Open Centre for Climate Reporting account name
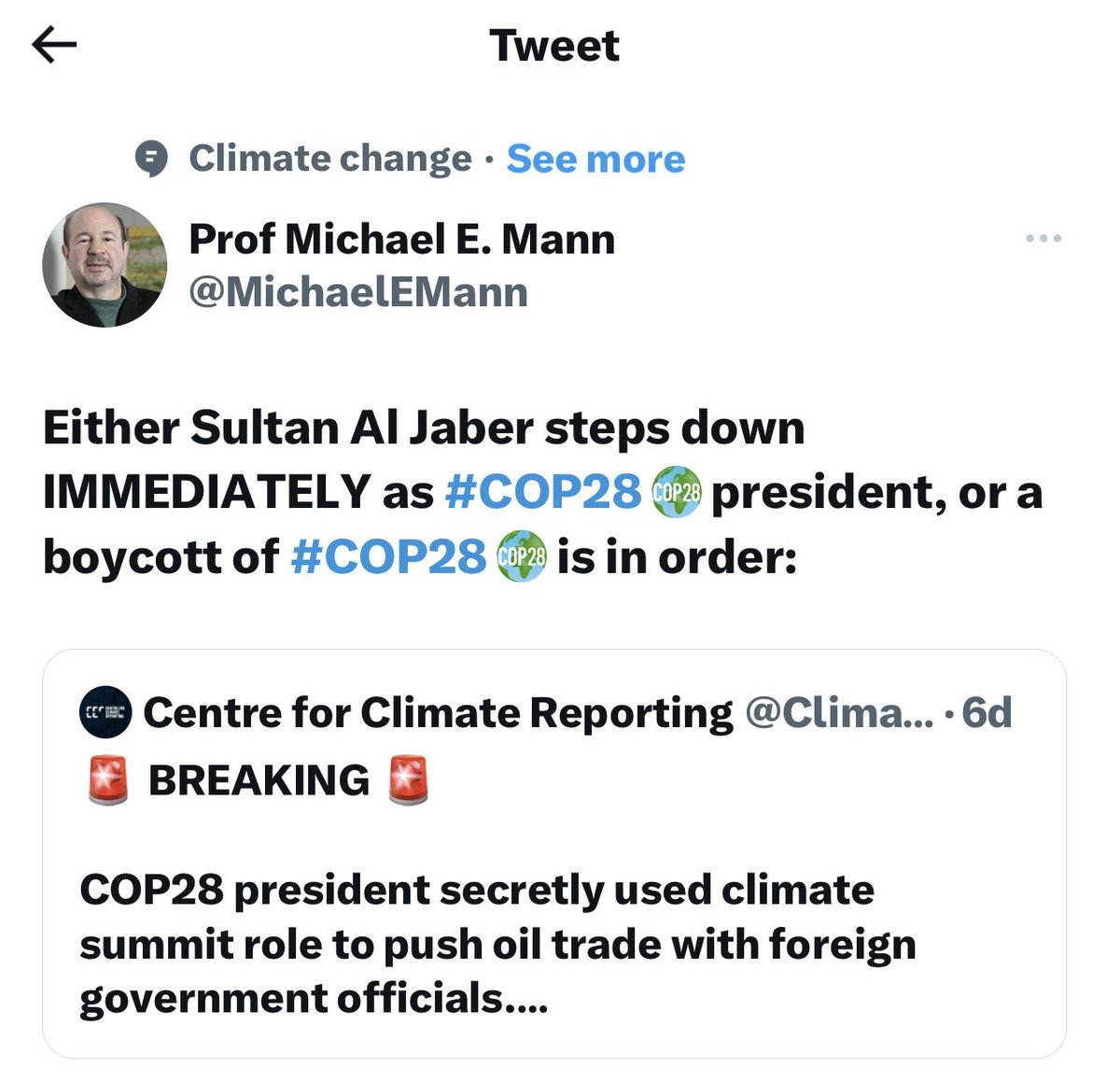Screen dimensions: 1120x1081 pyautogui.click(x=439, y=713)
